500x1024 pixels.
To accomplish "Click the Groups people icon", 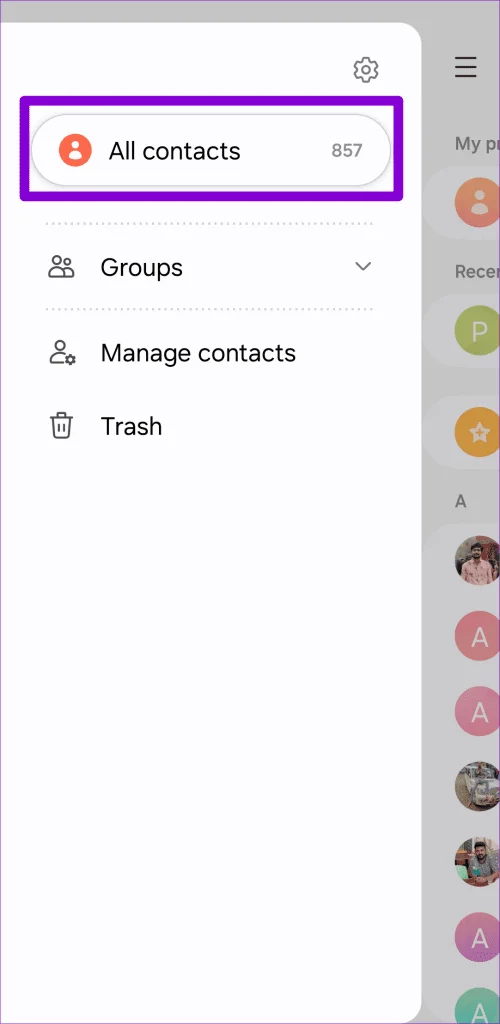I will tap(61, 267).
